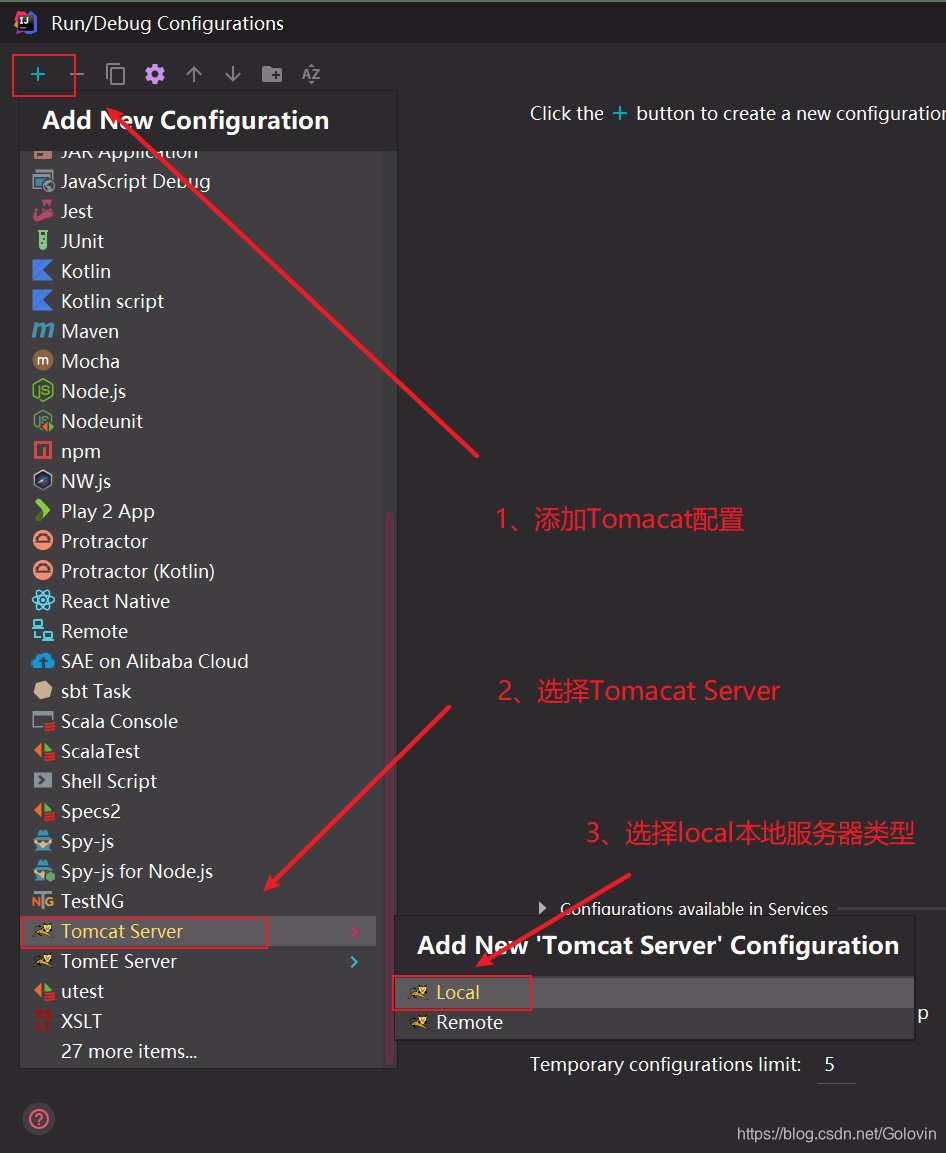Click the NW.js icon

tap(43, 481)
